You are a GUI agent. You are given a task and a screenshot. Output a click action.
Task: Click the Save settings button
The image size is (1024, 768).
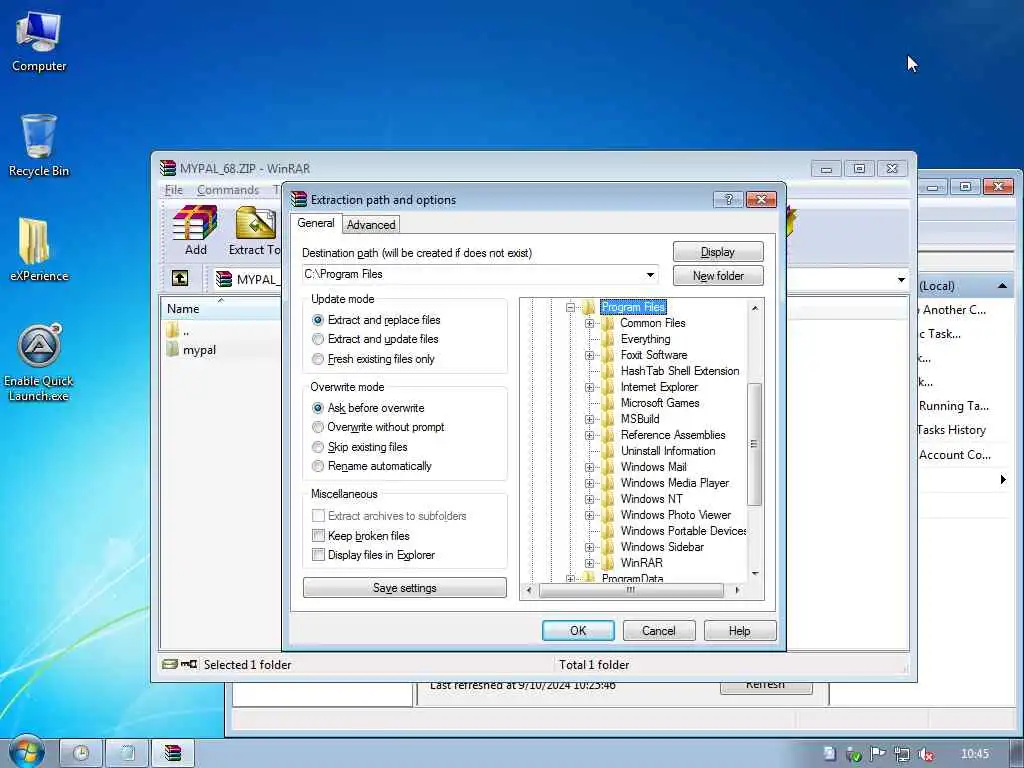click(404, 587)
